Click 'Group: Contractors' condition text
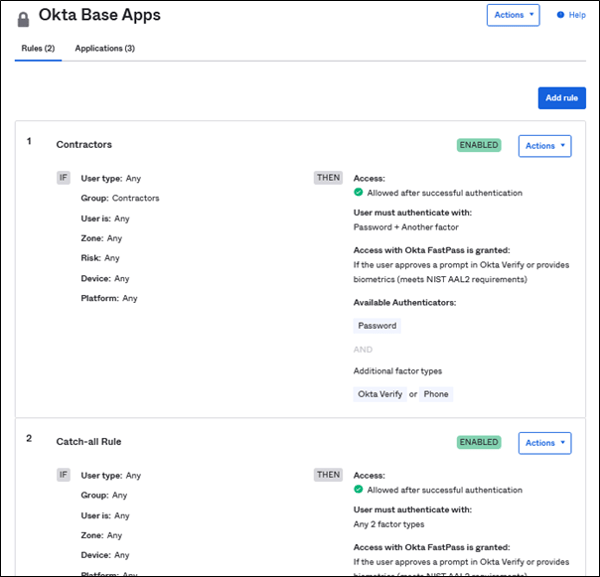600x577 pixels. tap(120, 198)
